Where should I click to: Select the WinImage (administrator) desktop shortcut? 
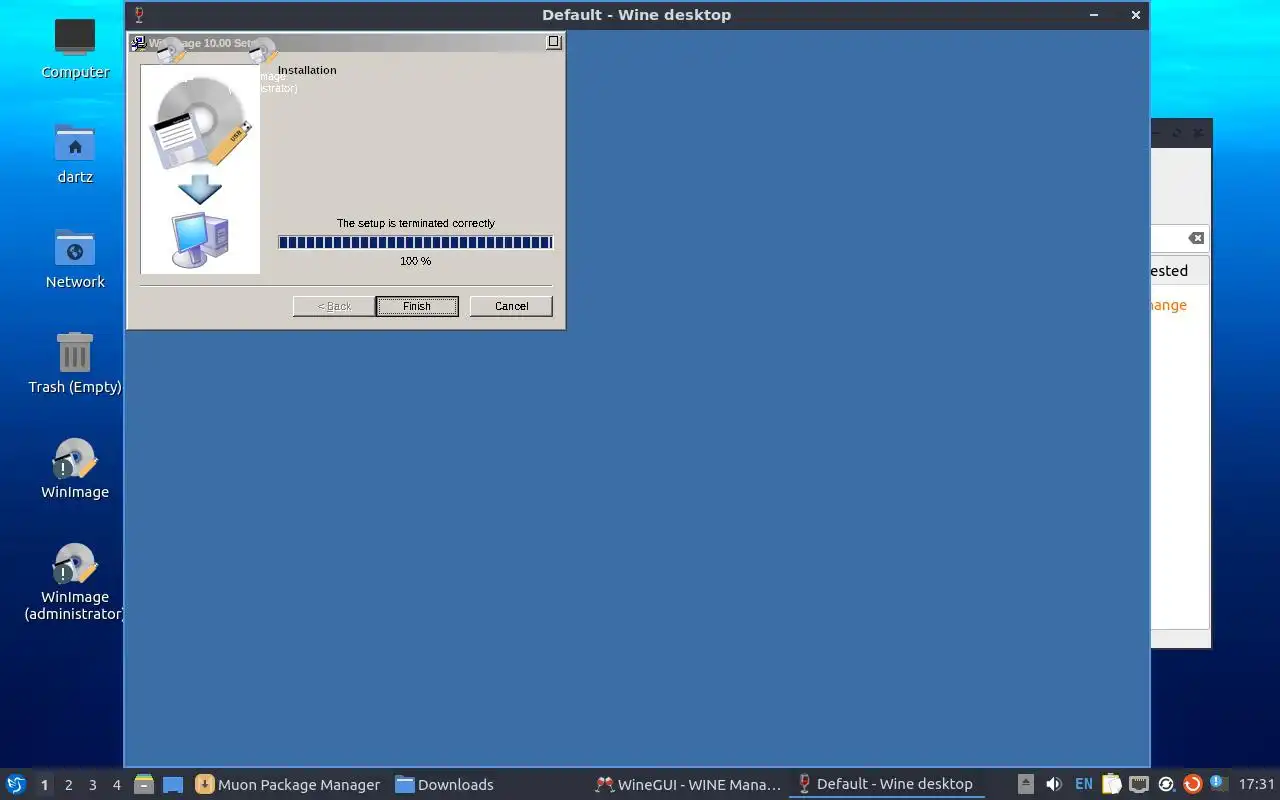[x=75, y=582]
